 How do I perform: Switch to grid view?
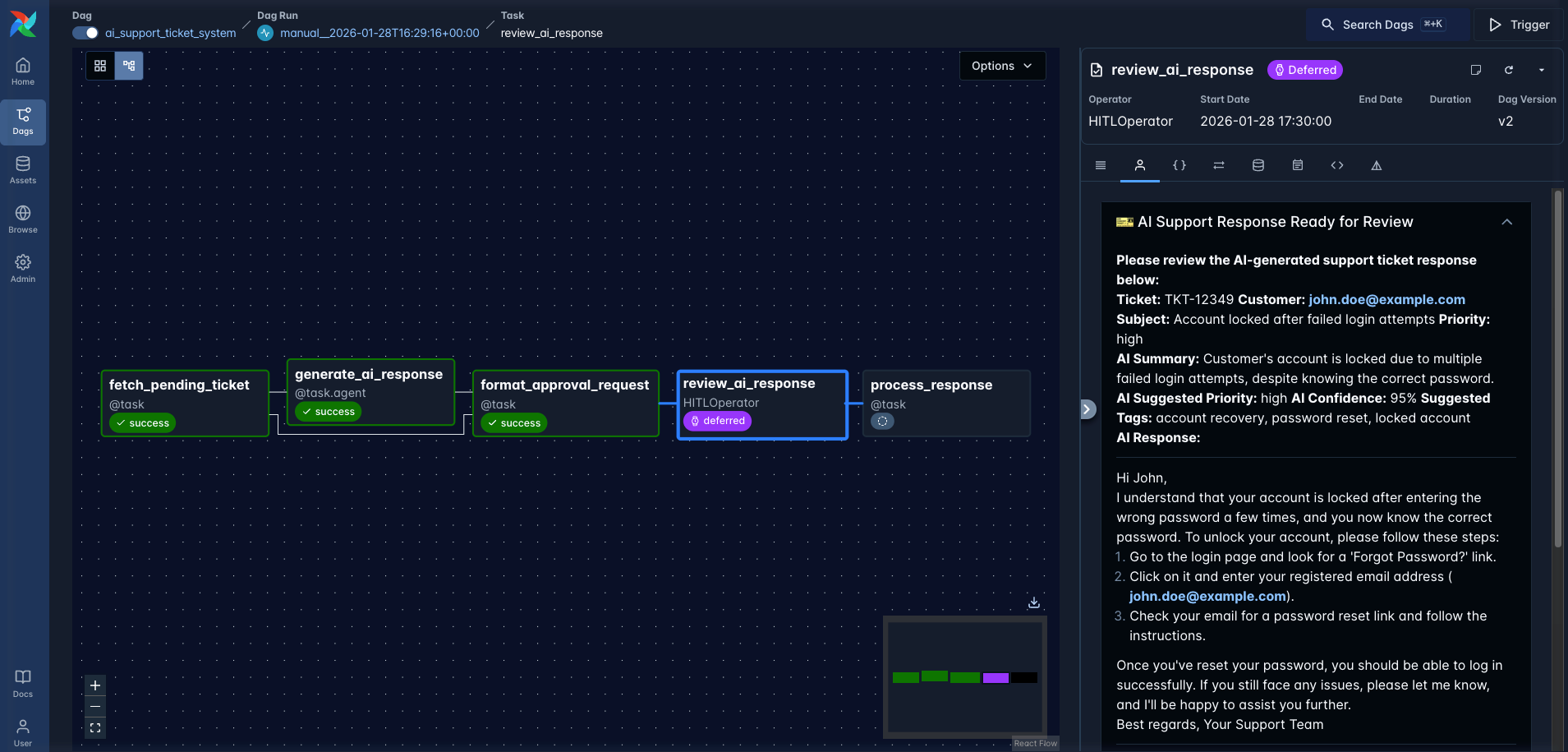(100, 66)
